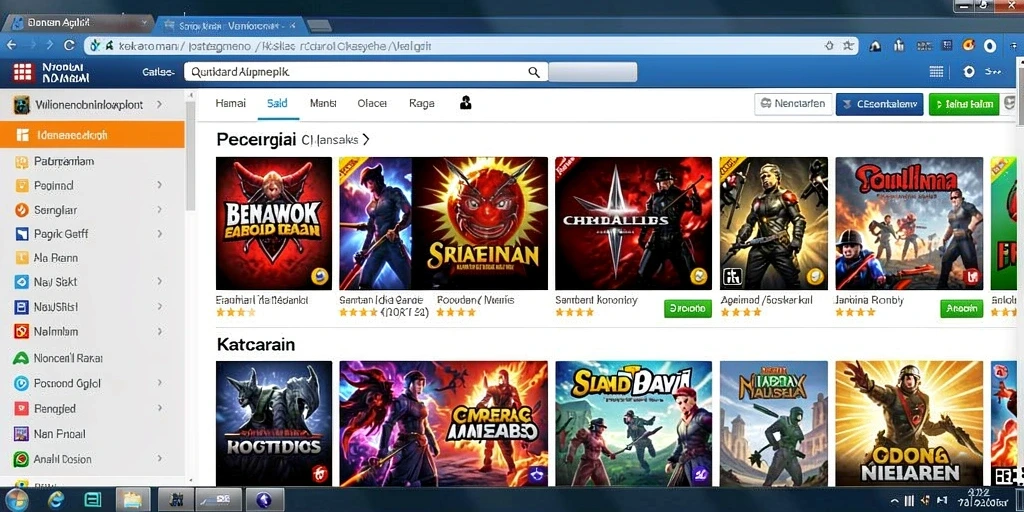Click the Nan Fnoail sidebar icon
1024x512 pixels.
(22, 434)
